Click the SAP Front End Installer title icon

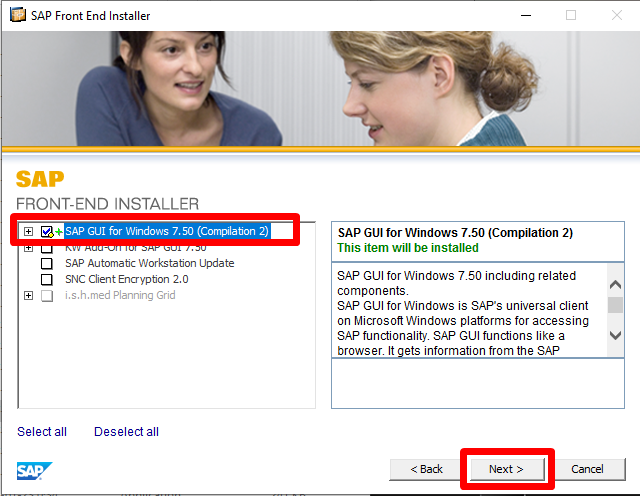18,15
